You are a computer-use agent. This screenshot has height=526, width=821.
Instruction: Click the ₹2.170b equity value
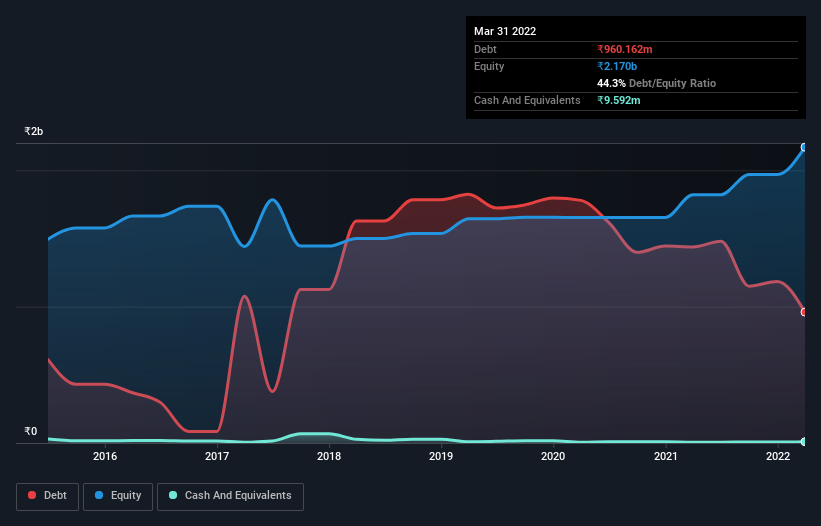(x=617, y=66)
